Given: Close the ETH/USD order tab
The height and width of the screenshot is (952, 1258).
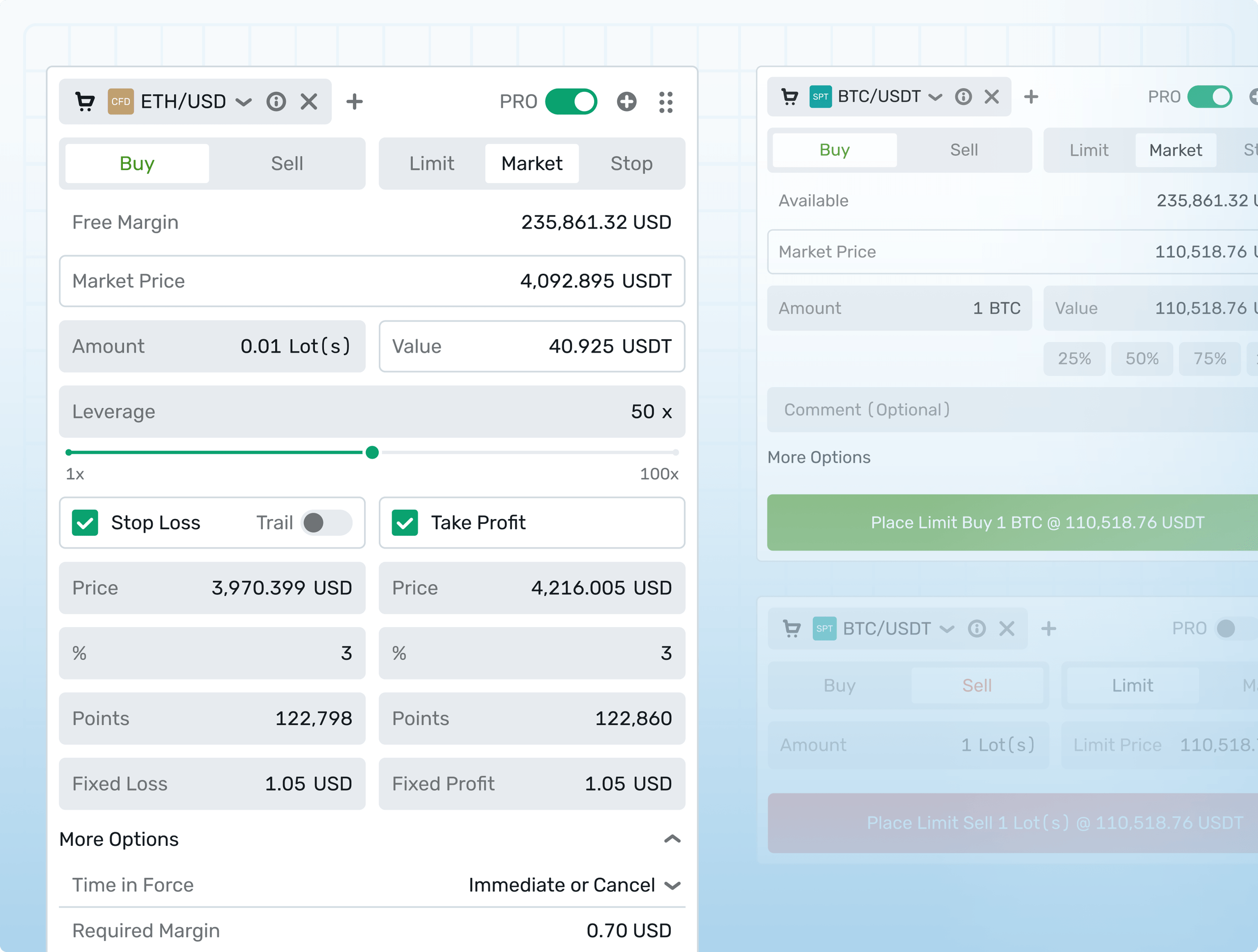Looking at the screenshot, I should point(309,102).
